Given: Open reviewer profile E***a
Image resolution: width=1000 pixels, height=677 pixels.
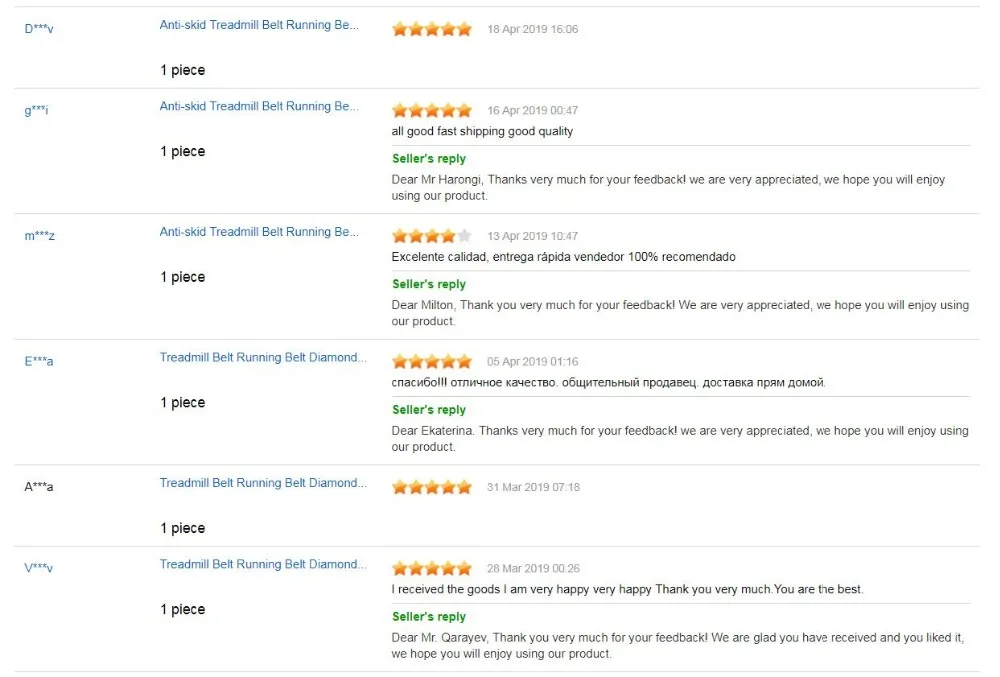Looking at the screenshot, I should pyautogui.click(x=39, y=361).
